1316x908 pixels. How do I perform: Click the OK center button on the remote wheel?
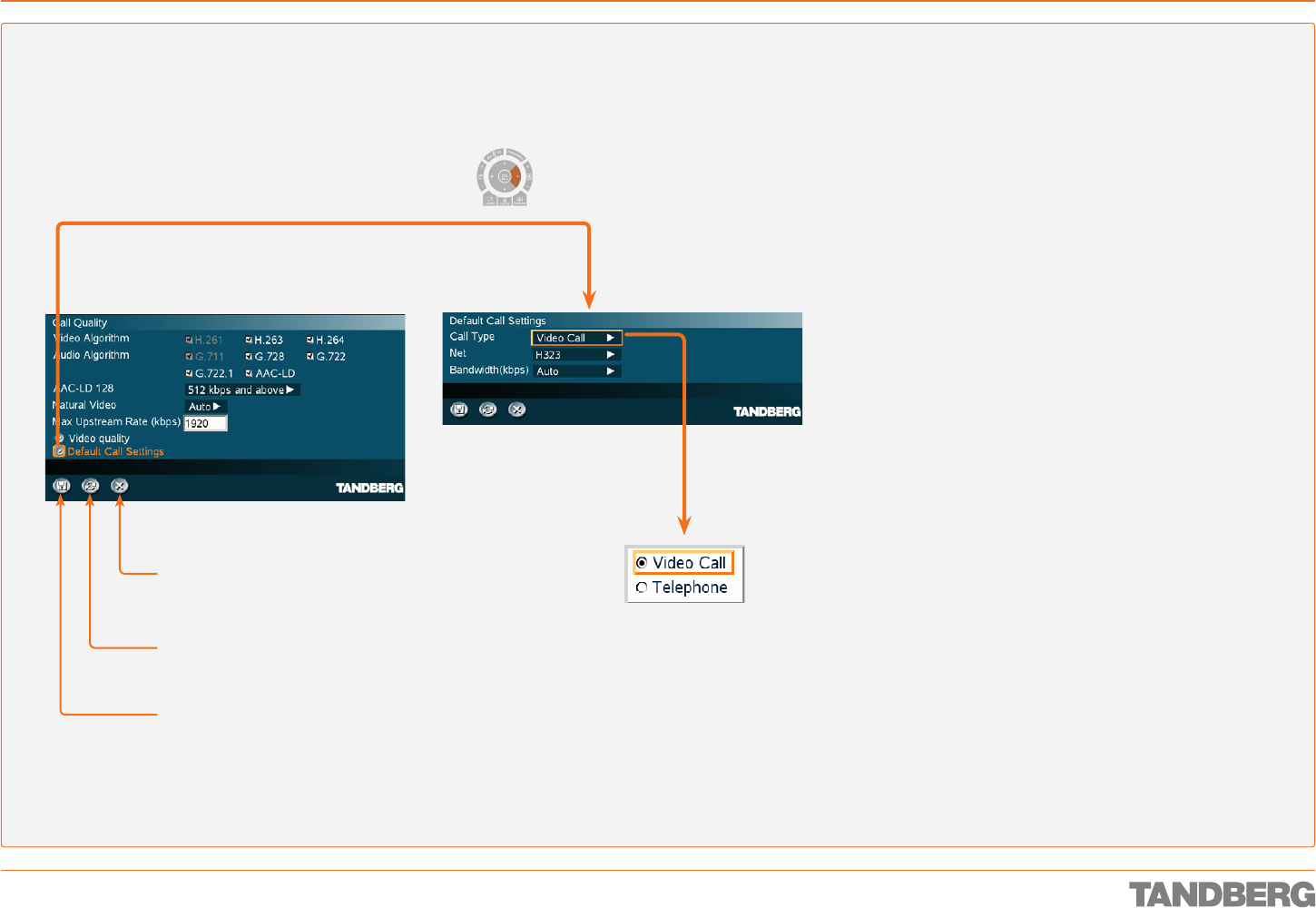coord(505,176)
